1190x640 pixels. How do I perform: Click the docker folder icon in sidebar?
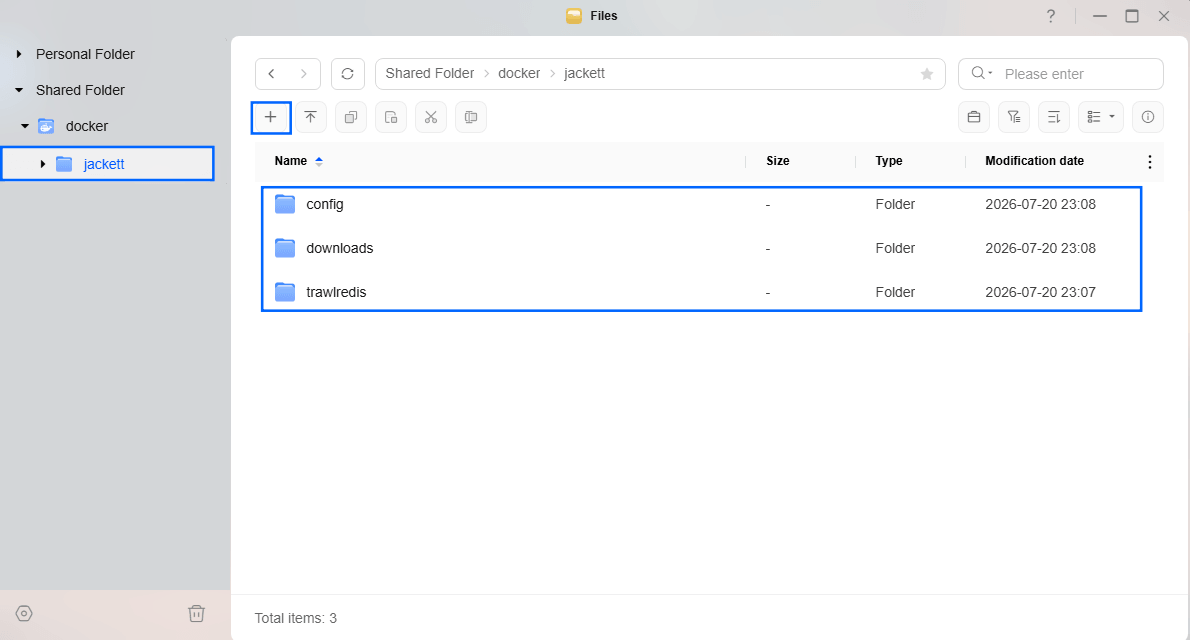click(46, 126)
